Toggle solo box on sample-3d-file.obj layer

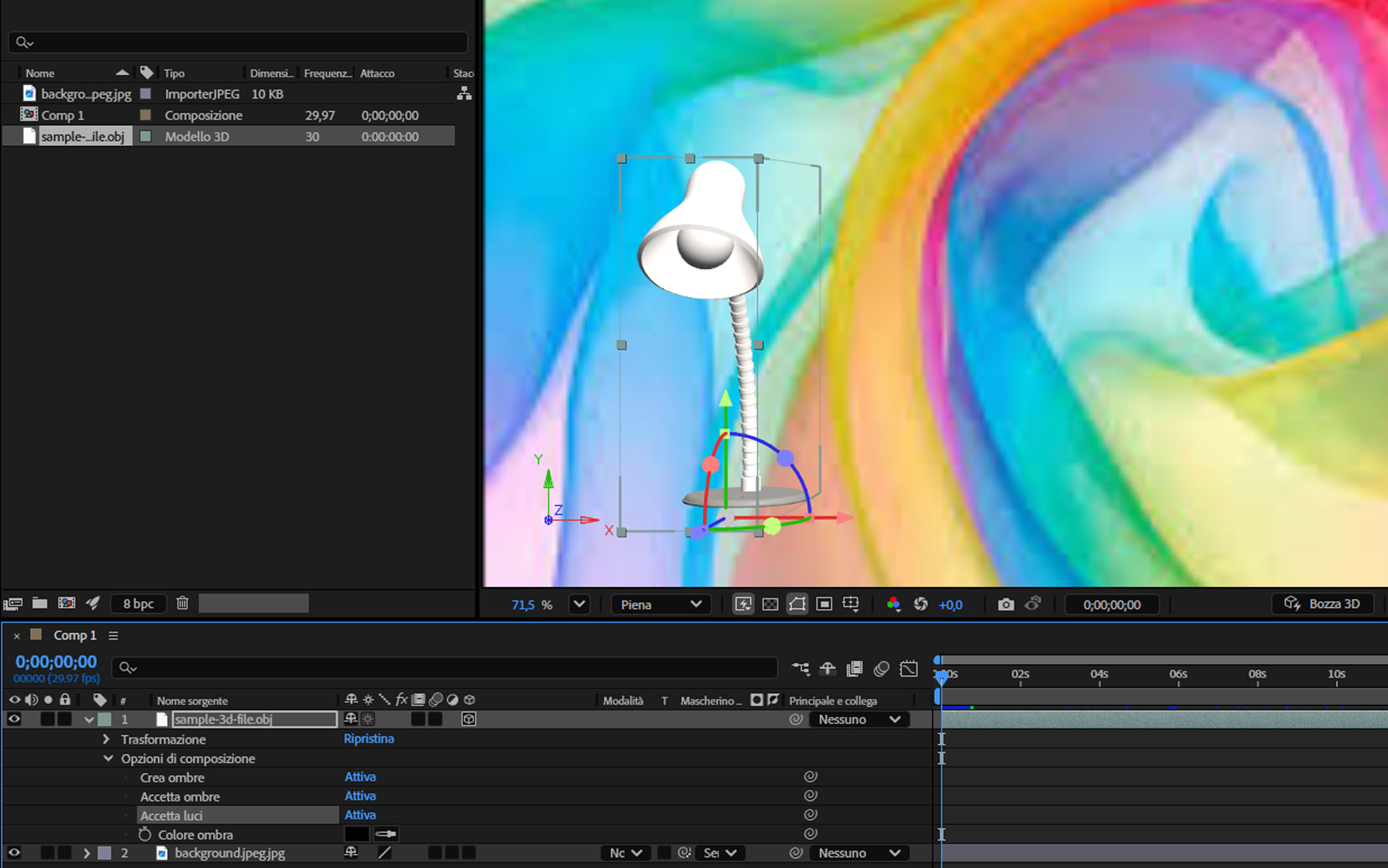point(48,719)
